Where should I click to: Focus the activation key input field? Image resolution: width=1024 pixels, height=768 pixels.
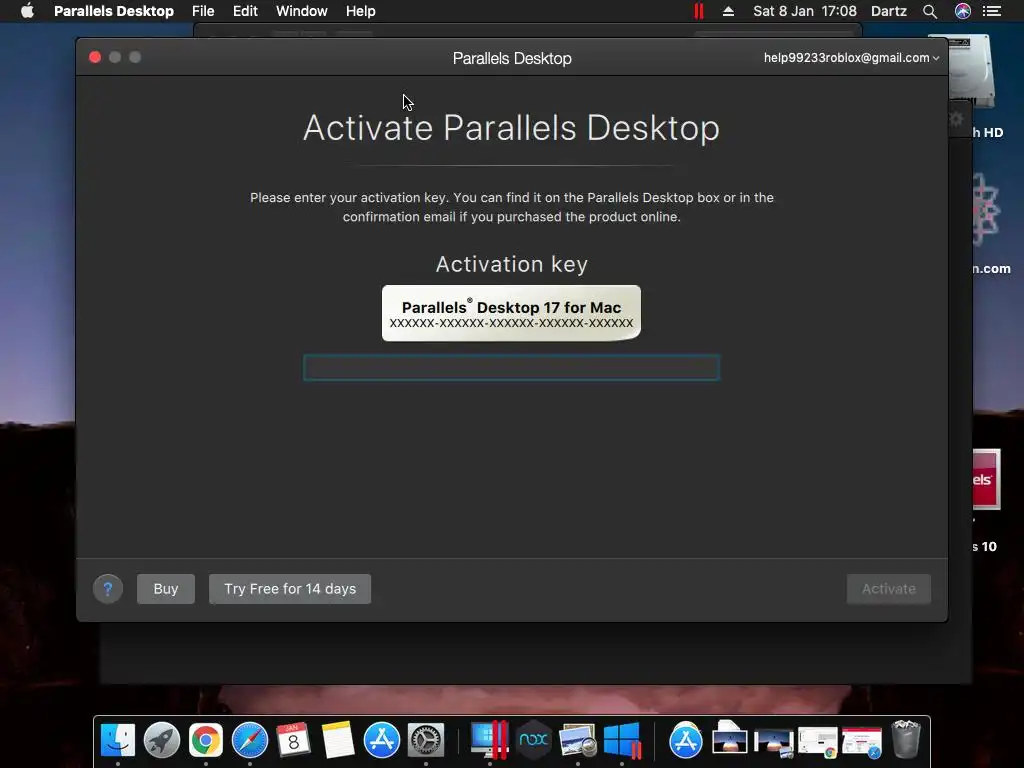pyautogui.click(x=511, y=368)
